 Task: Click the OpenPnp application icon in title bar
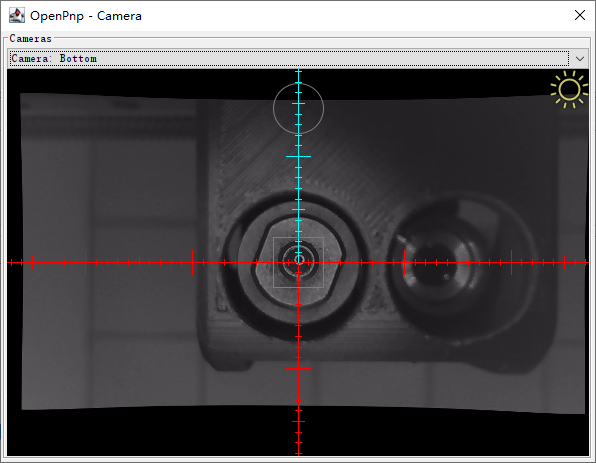17,16
